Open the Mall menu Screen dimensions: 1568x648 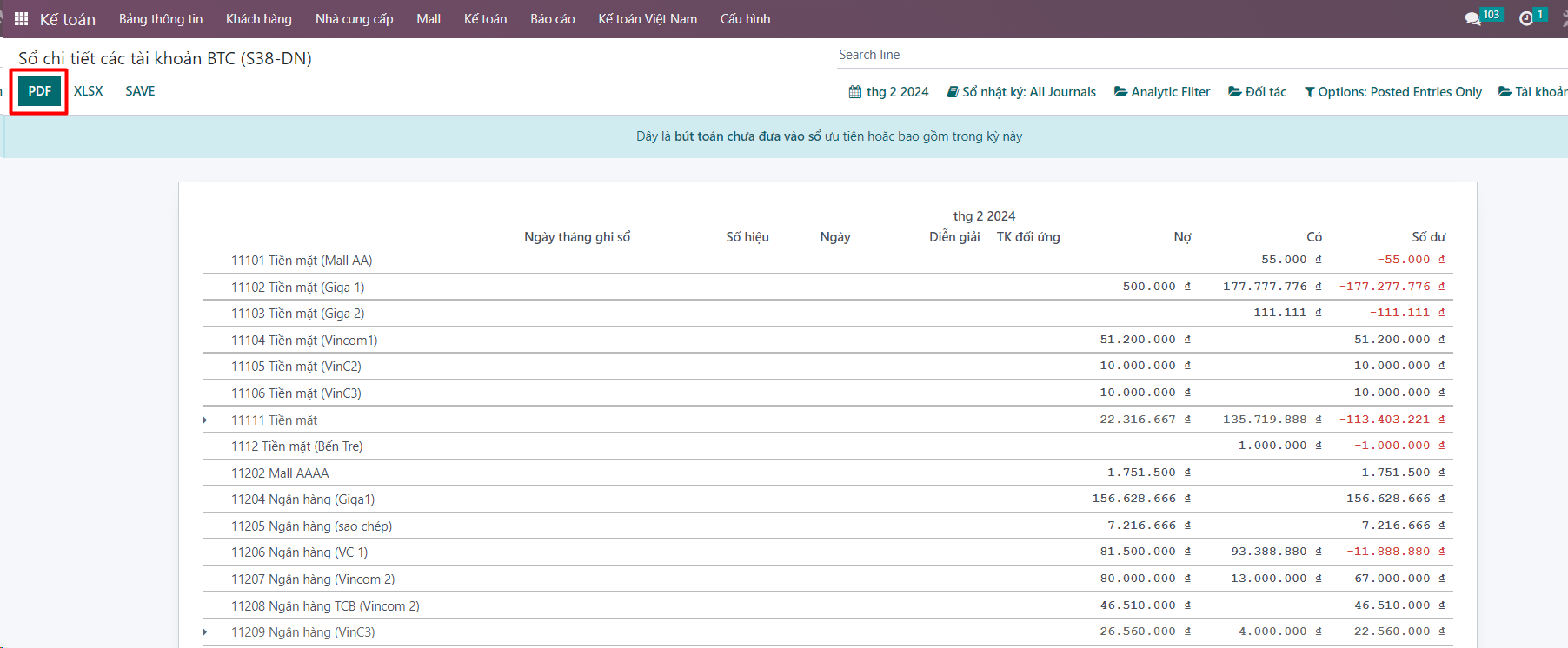429,19
